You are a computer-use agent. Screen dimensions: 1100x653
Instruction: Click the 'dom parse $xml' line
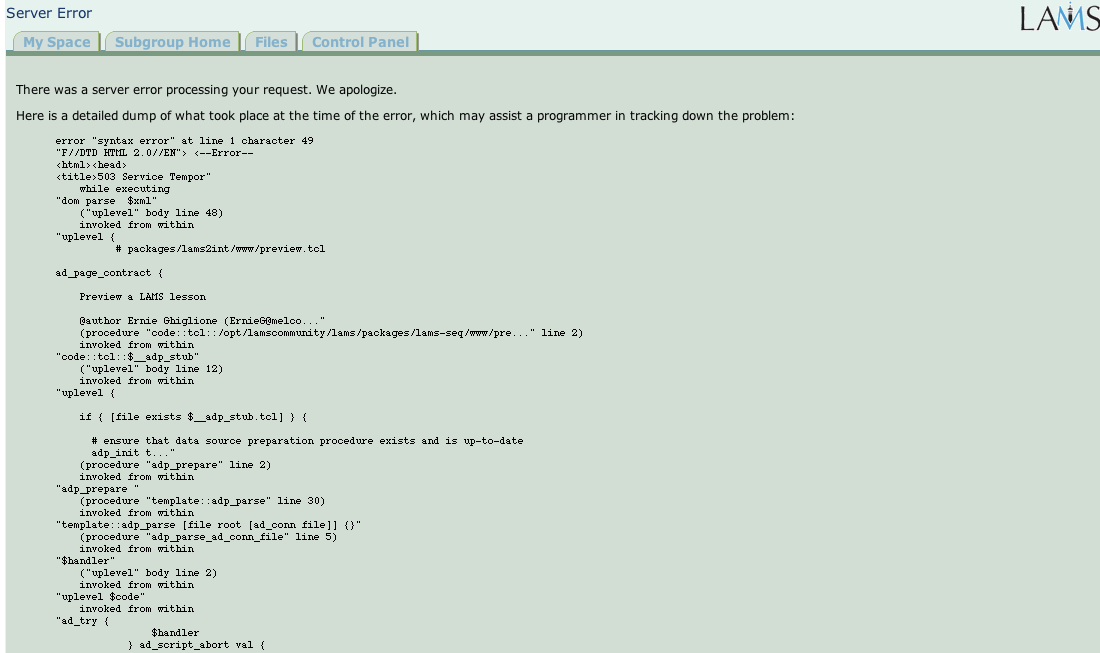point(106,201)
